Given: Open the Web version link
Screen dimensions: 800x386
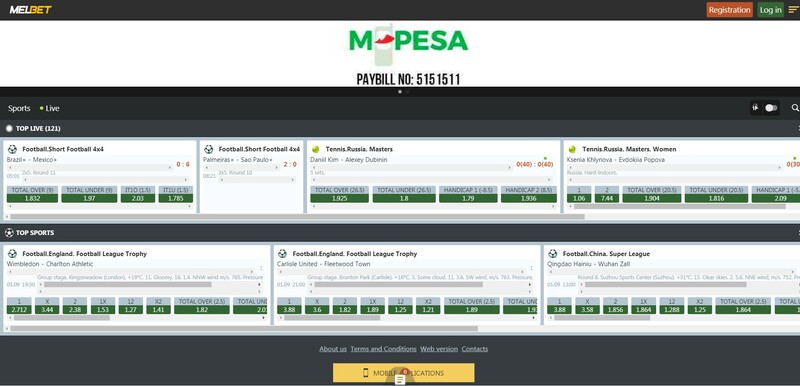Looking at the screenshot, I should pyautogui.click(x=439, y=349).
